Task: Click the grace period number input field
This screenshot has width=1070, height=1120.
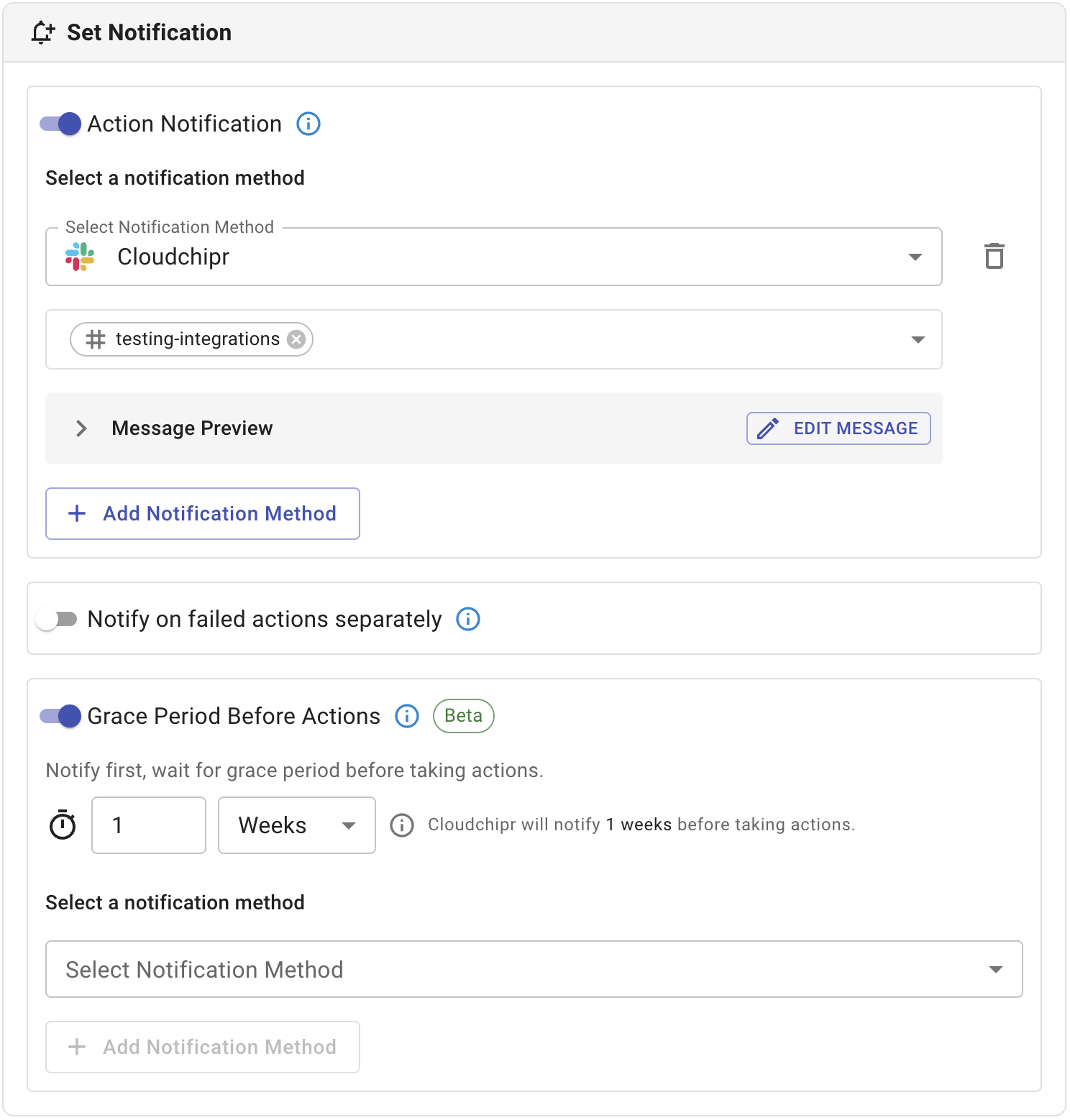Action: (149, 825)
